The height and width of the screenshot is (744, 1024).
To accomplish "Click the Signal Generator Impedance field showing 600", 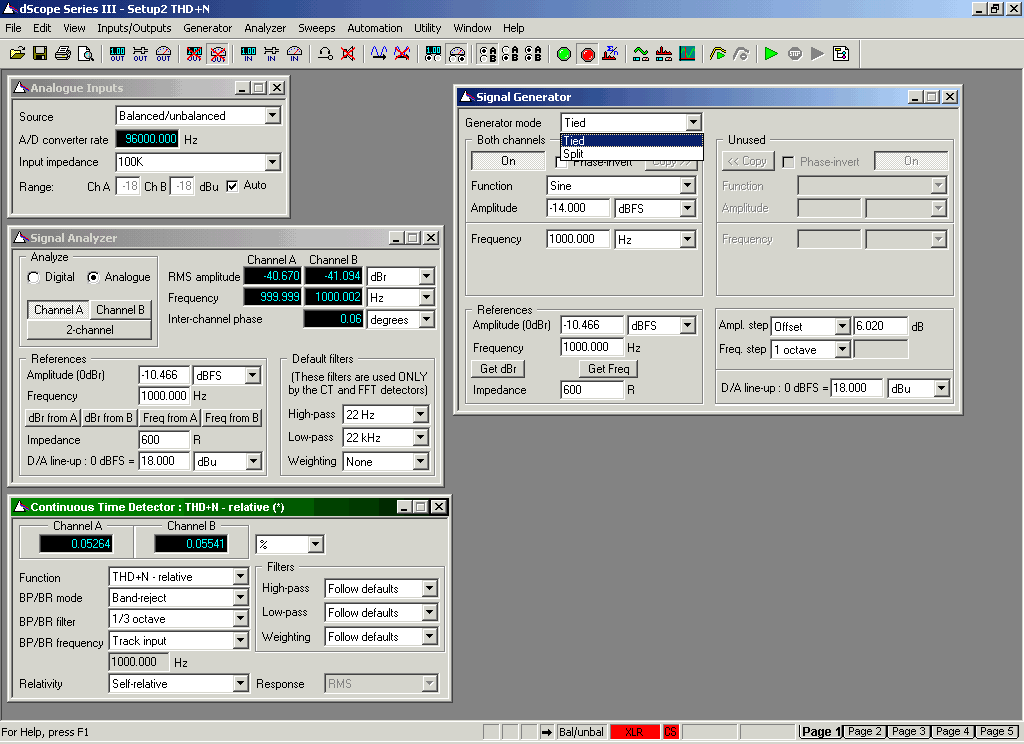I will pos(592,390).
